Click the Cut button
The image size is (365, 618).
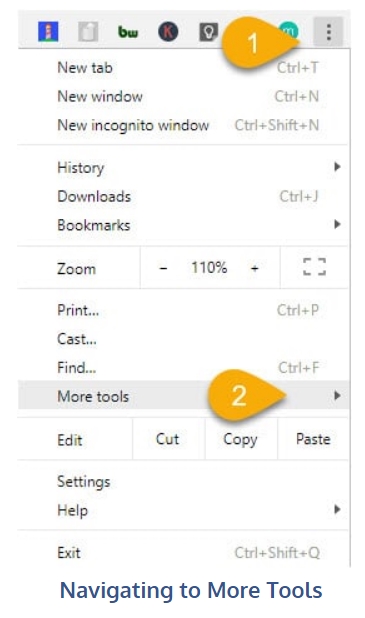pos(168,439)
